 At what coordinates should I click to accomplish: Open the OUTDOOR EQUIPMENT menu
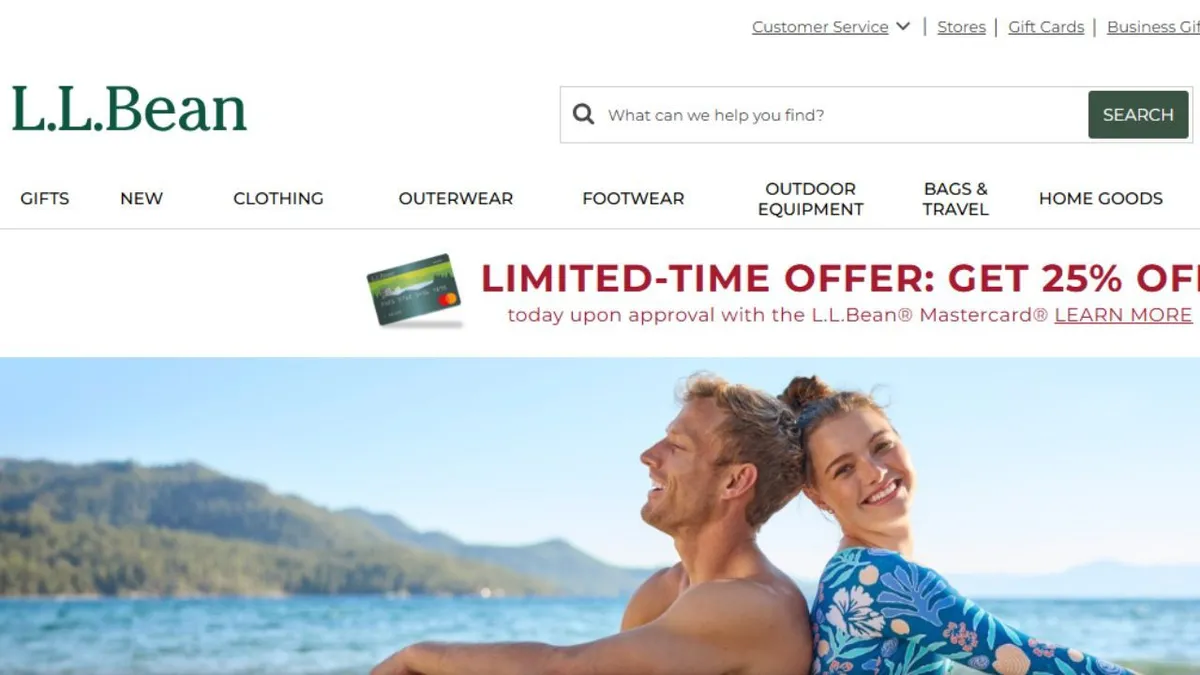pyautogui.click(x=810, y=198)
